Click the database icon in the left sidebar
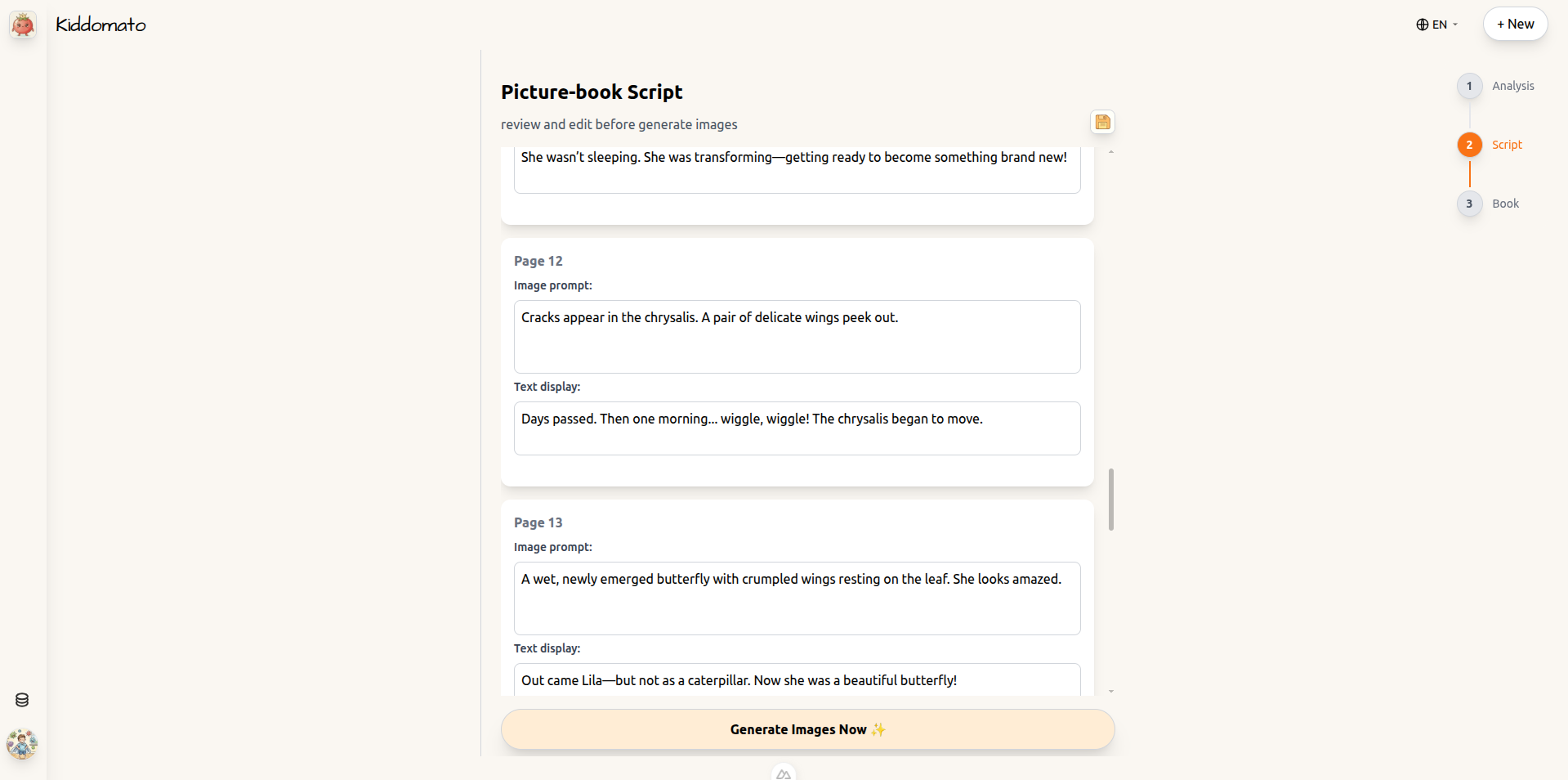 point(21,700)
